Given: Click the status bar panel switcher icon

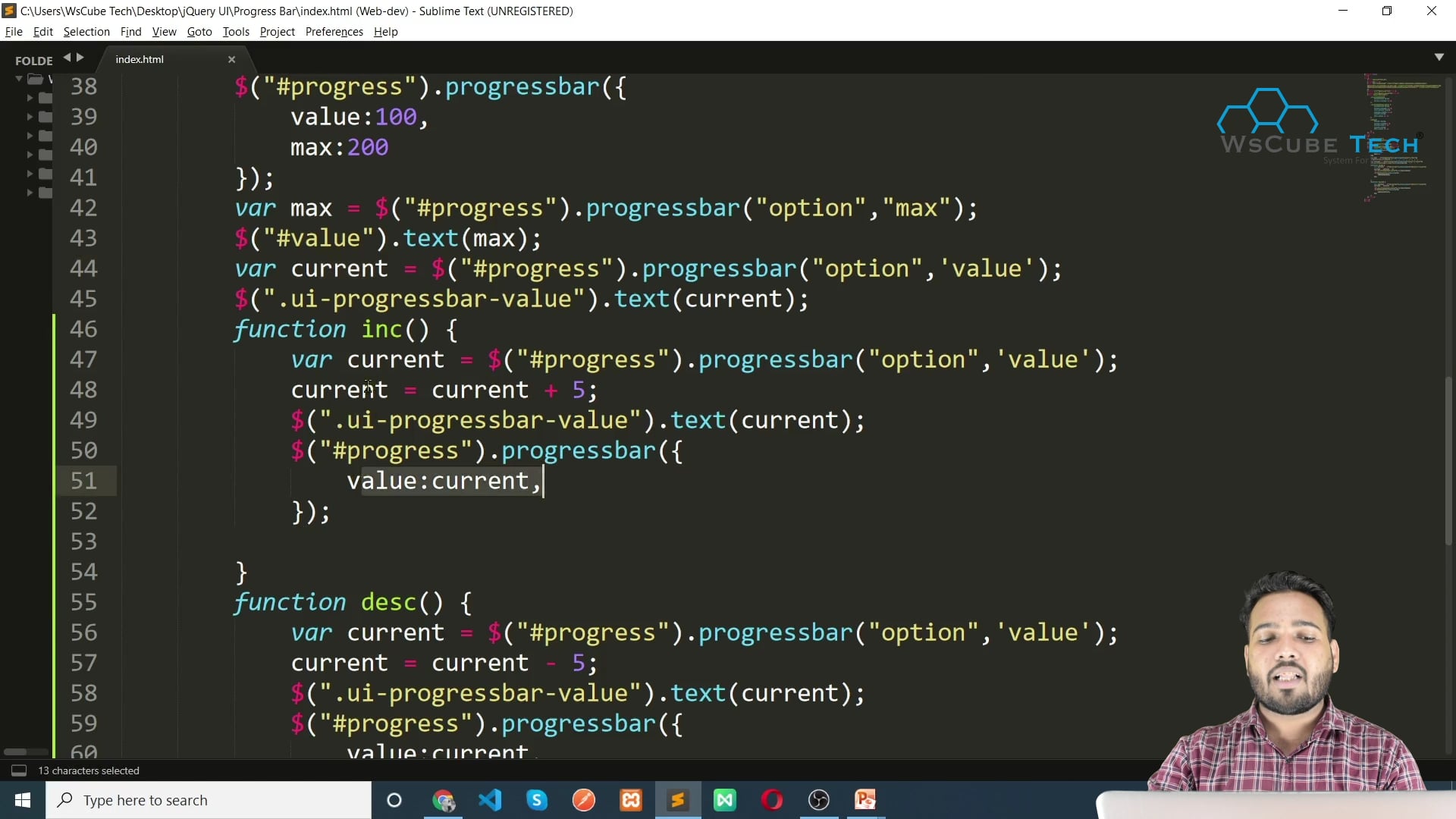Looking at the screenshot, I should coord(19,770).
